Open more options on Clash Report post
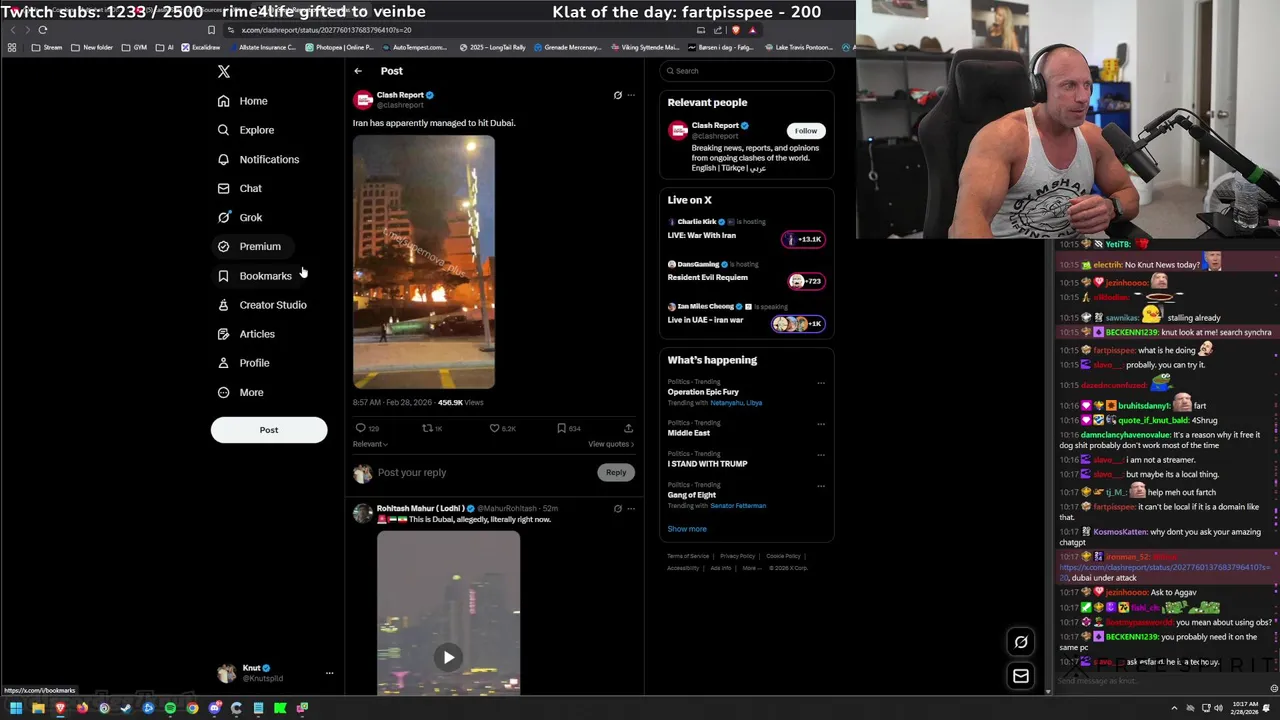Viewport: 1280px width, 720px height. (630, 95)
